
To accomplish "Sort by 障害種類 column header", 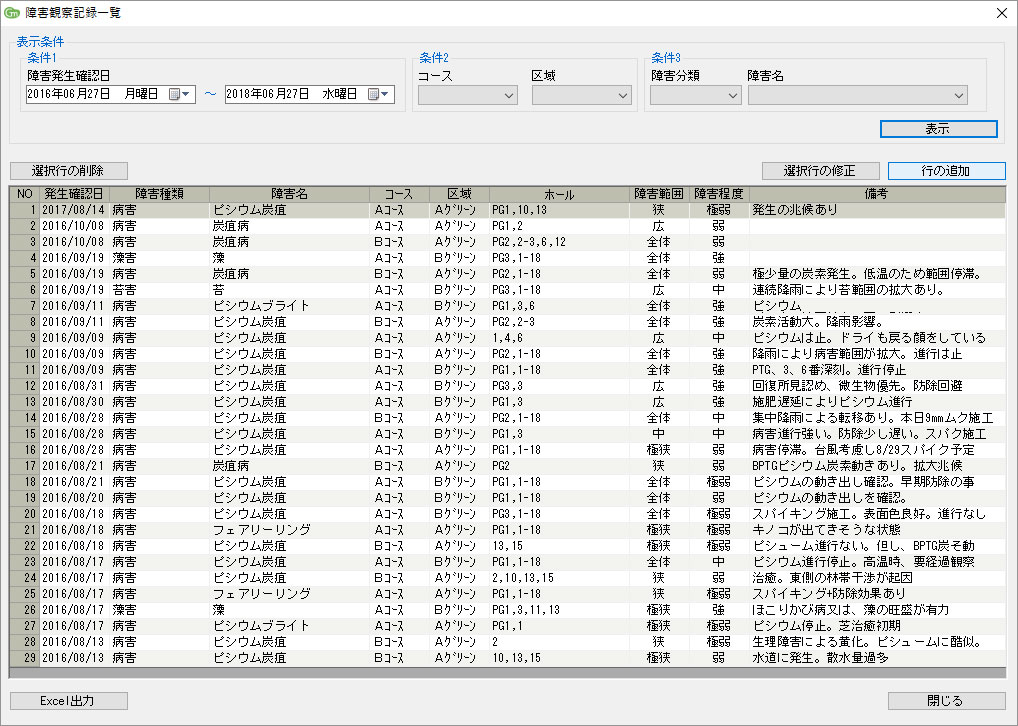I will [x=159, y=194].
